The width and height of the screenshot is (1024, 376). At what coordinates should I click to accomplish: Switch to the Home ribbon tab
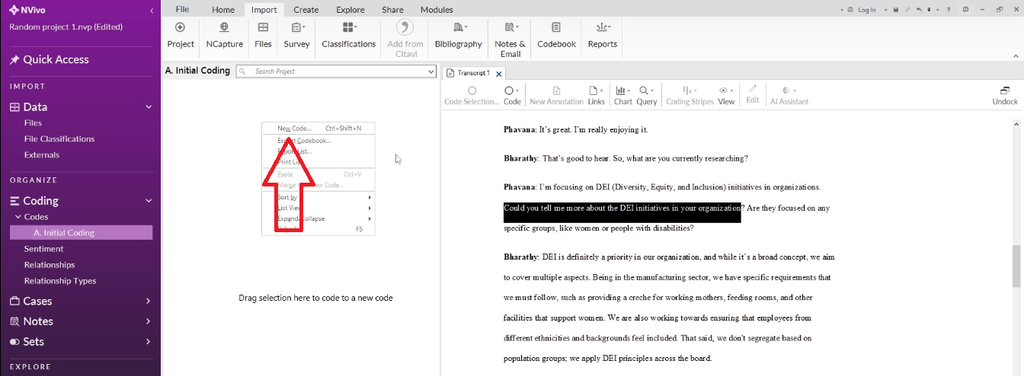223,10
